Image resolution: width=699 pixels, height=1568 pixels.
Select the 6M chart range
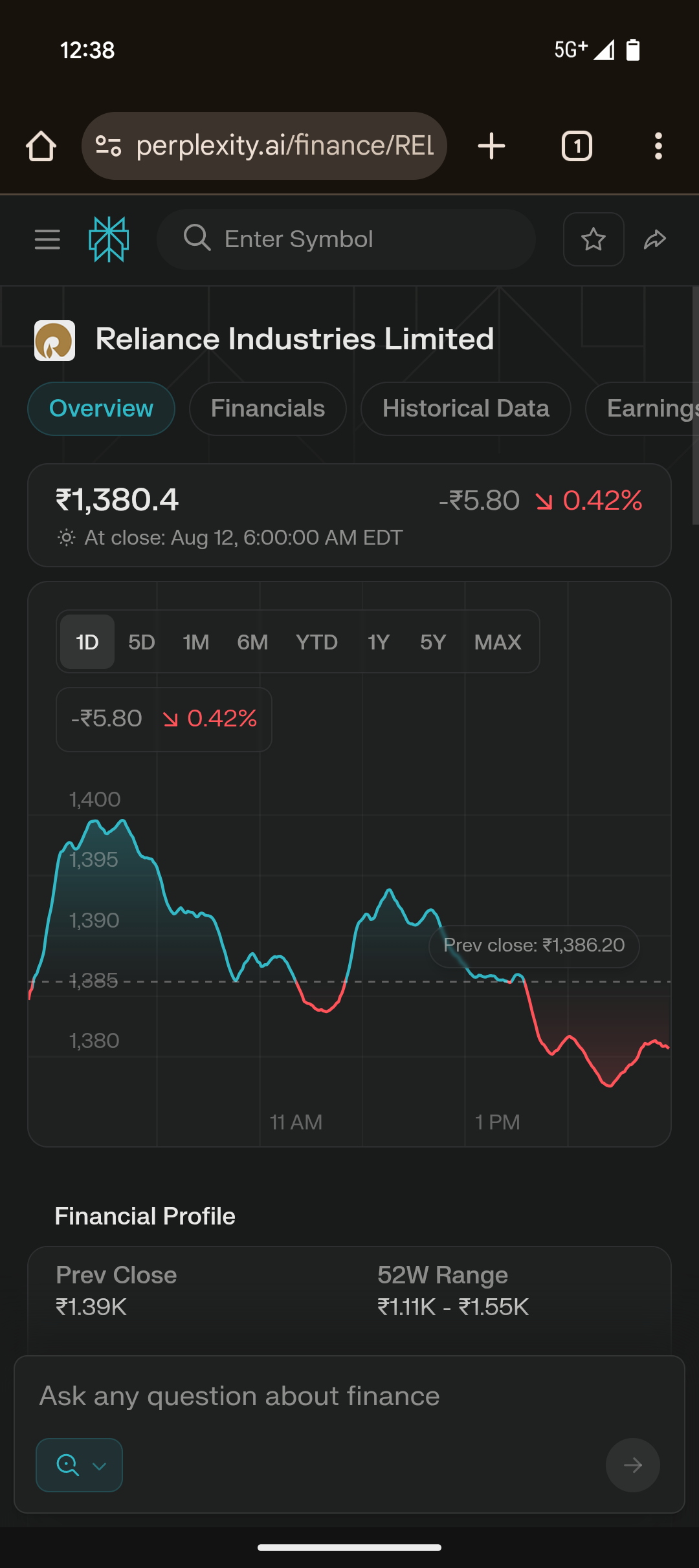click(252, 642)
